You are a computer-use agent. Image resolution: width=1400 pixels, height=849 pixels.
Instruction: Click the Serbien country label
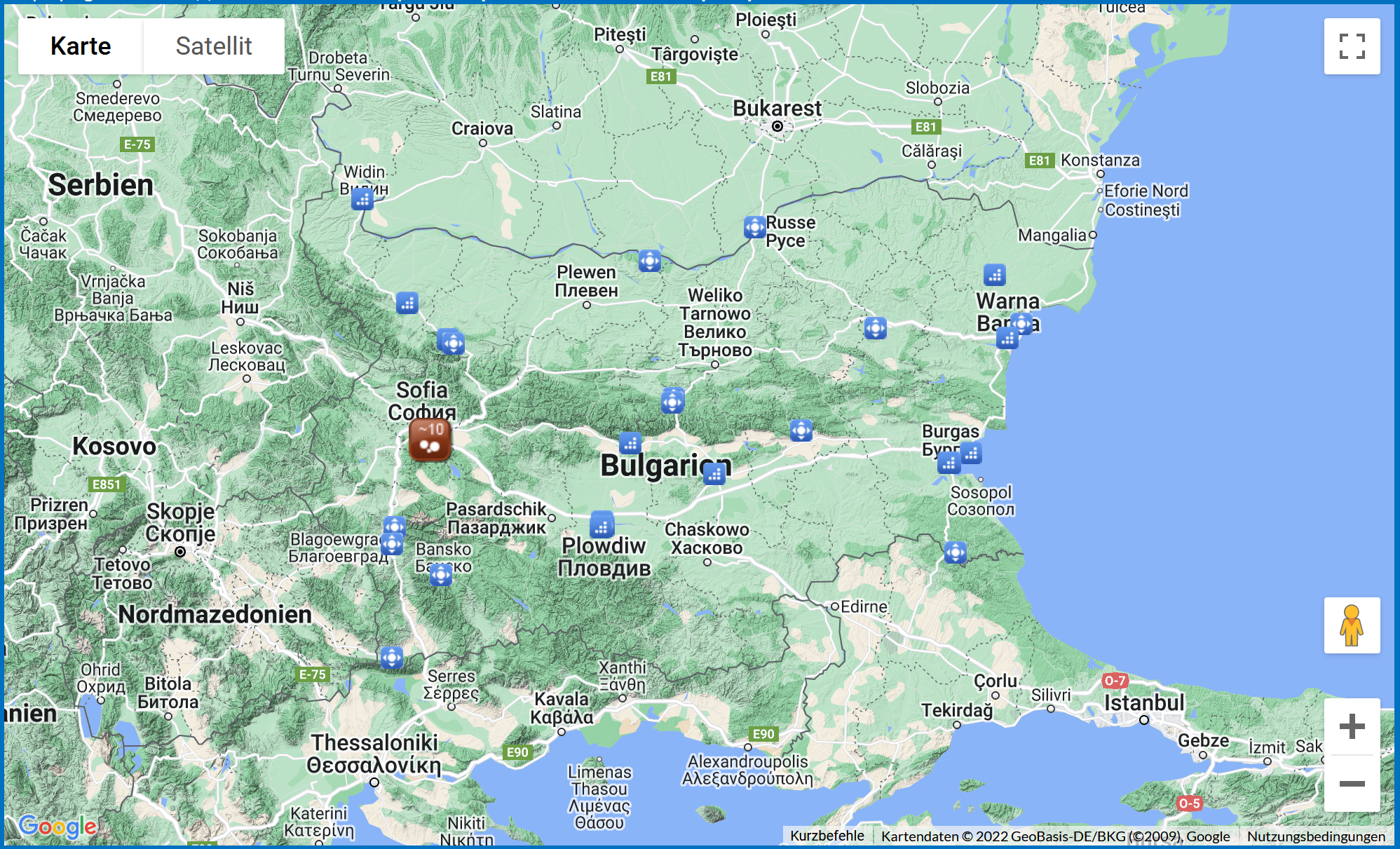click(x=100, y=185)
